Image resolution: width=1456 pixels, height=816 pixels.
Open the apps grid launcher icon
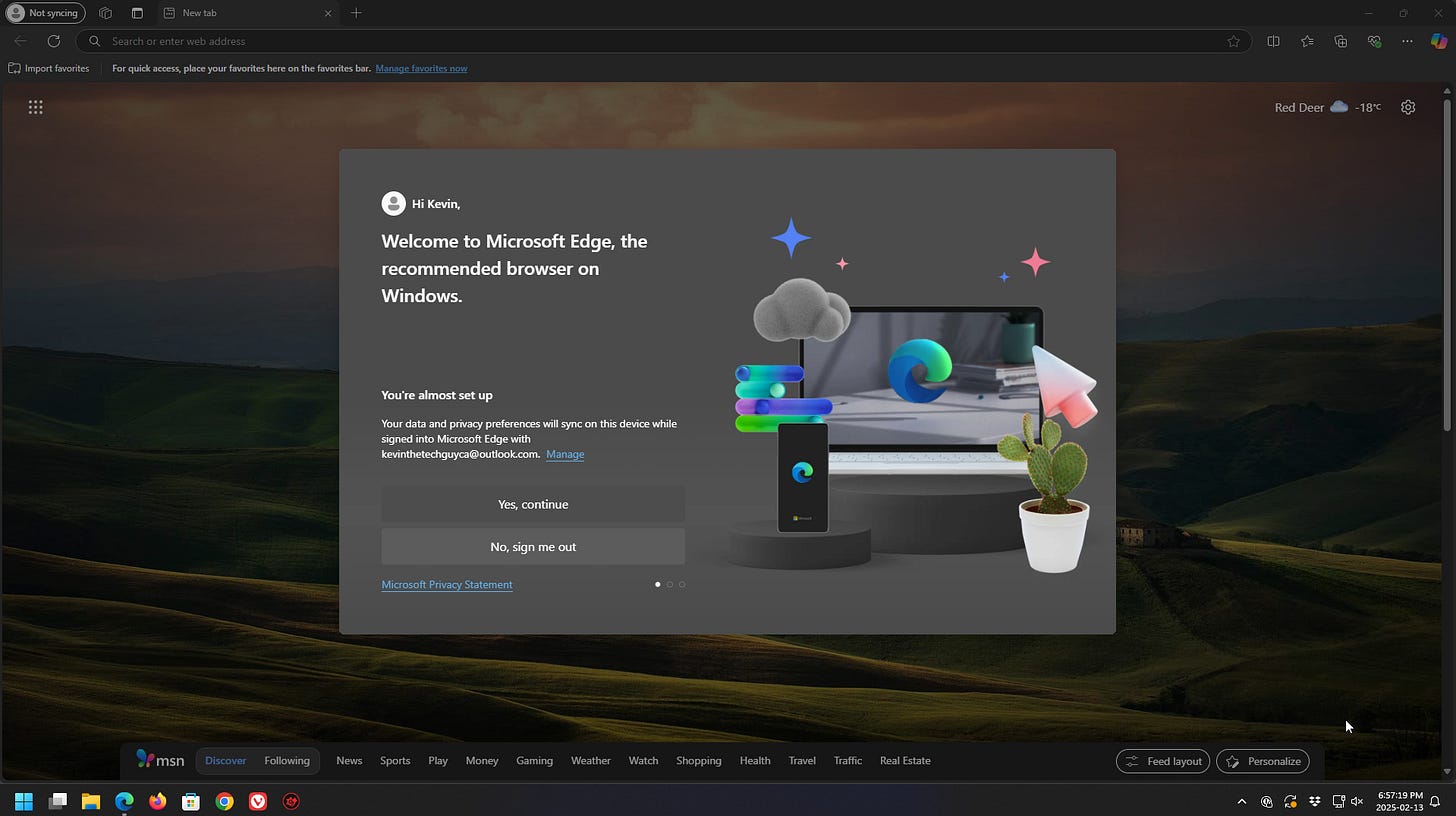[36, 107]
